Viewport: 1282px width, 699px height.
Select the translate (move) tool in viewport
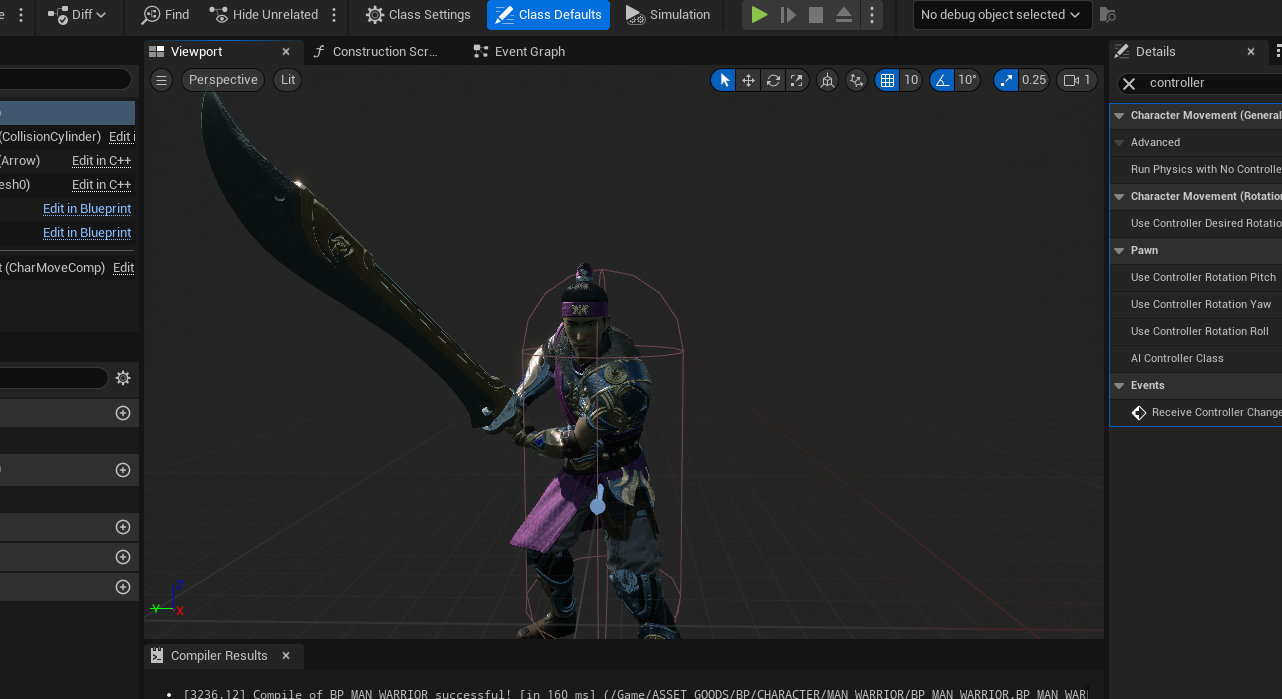[x=748, y=80]
